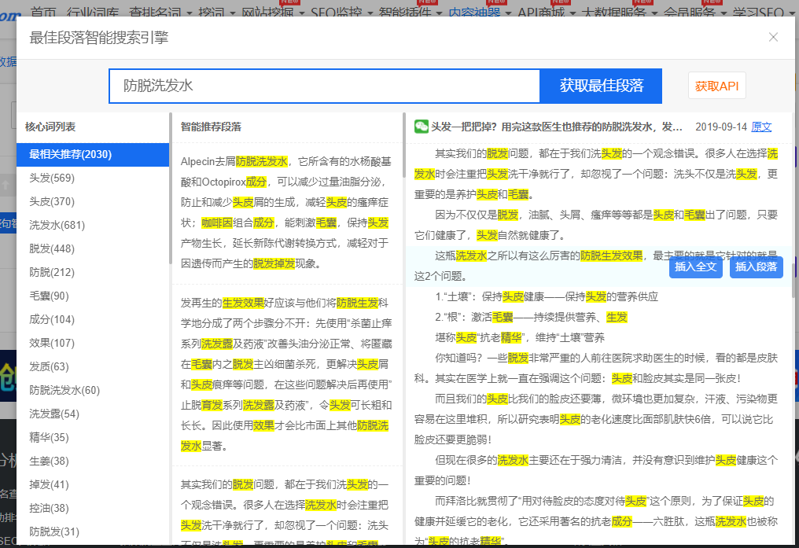
Task: Click the core word list scrollbar
Action: (171, 189)
